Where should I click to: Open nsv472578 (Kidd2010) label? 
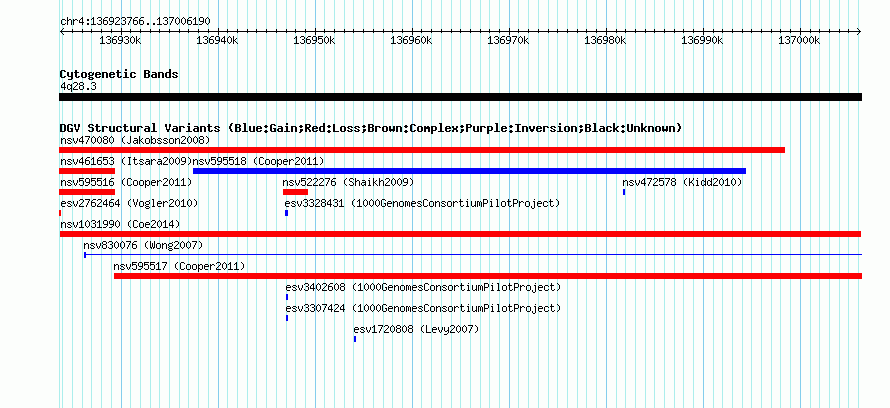point(682,182)
